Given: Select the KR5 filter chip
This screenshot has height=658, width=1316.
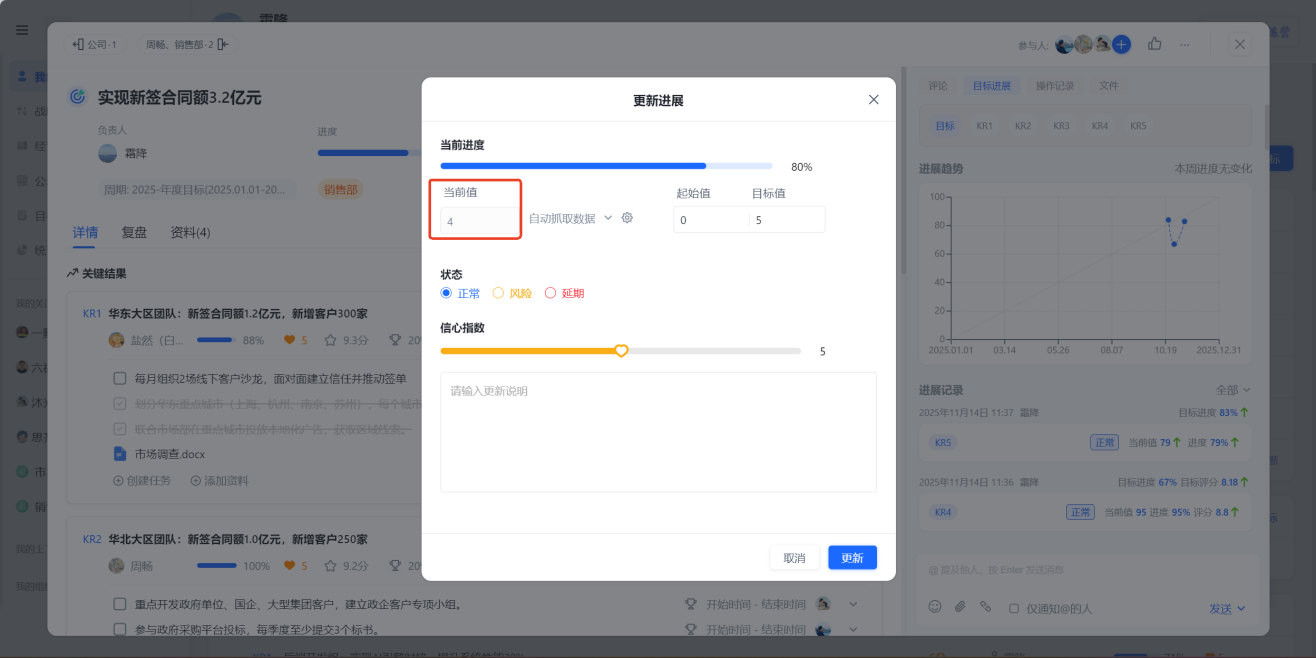Looking at the screenshot, I should tap(1138, 126).
